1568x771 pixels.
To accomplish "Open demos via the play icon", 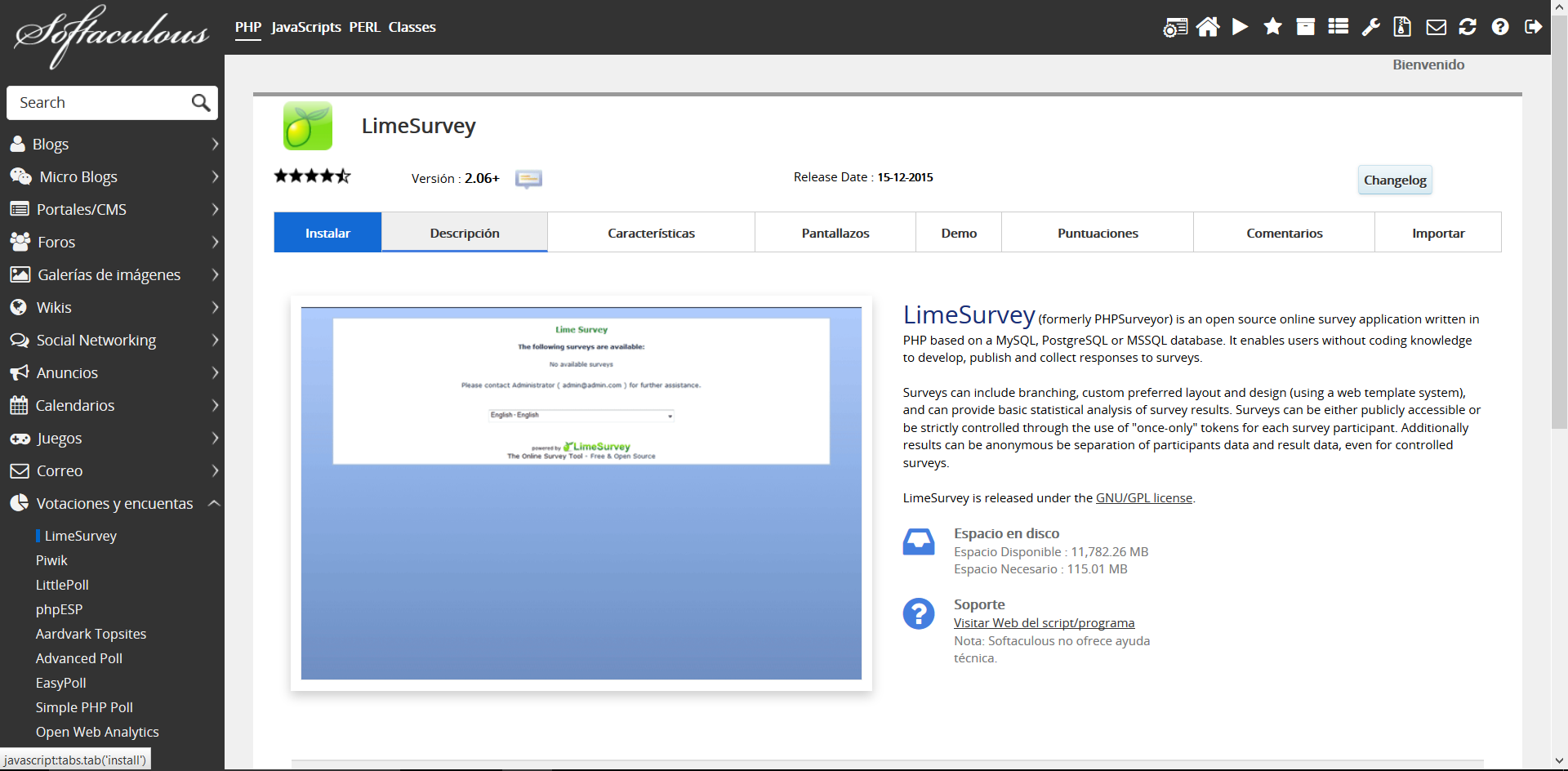I will (1240, 27).
